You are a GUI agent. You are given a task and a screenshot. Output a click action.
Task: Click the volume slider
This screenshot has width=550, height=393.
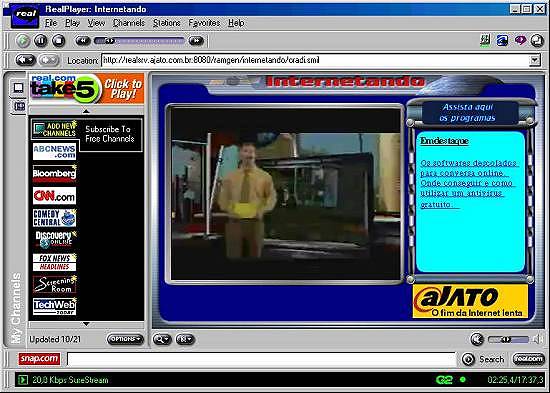tap(508, 340)
